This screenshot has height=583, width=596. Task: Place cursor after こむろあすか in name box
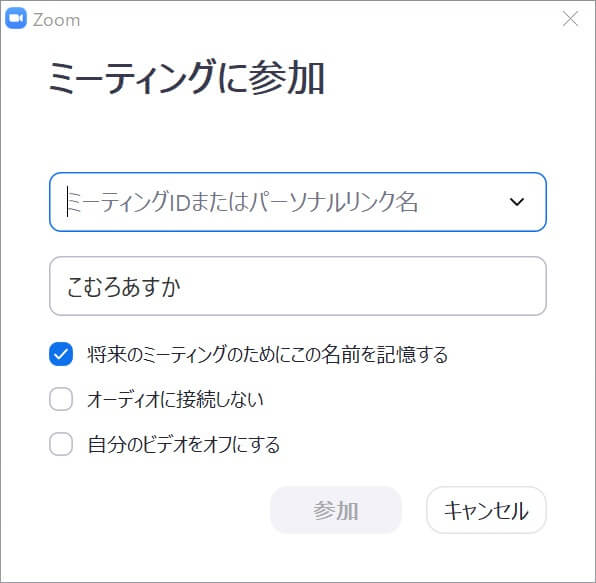(183, 286)
